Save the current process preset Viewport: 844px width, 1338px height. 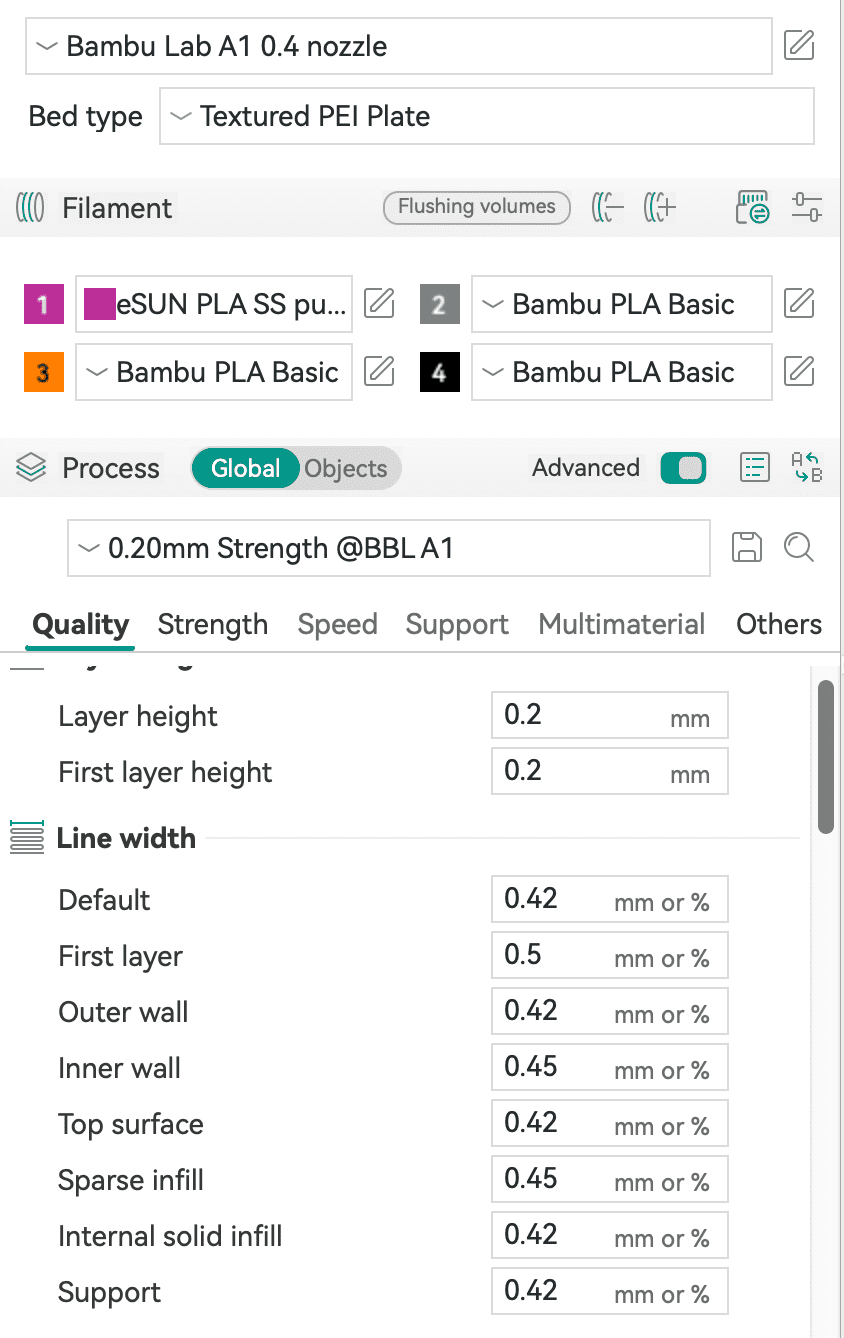tap(747, 547)
